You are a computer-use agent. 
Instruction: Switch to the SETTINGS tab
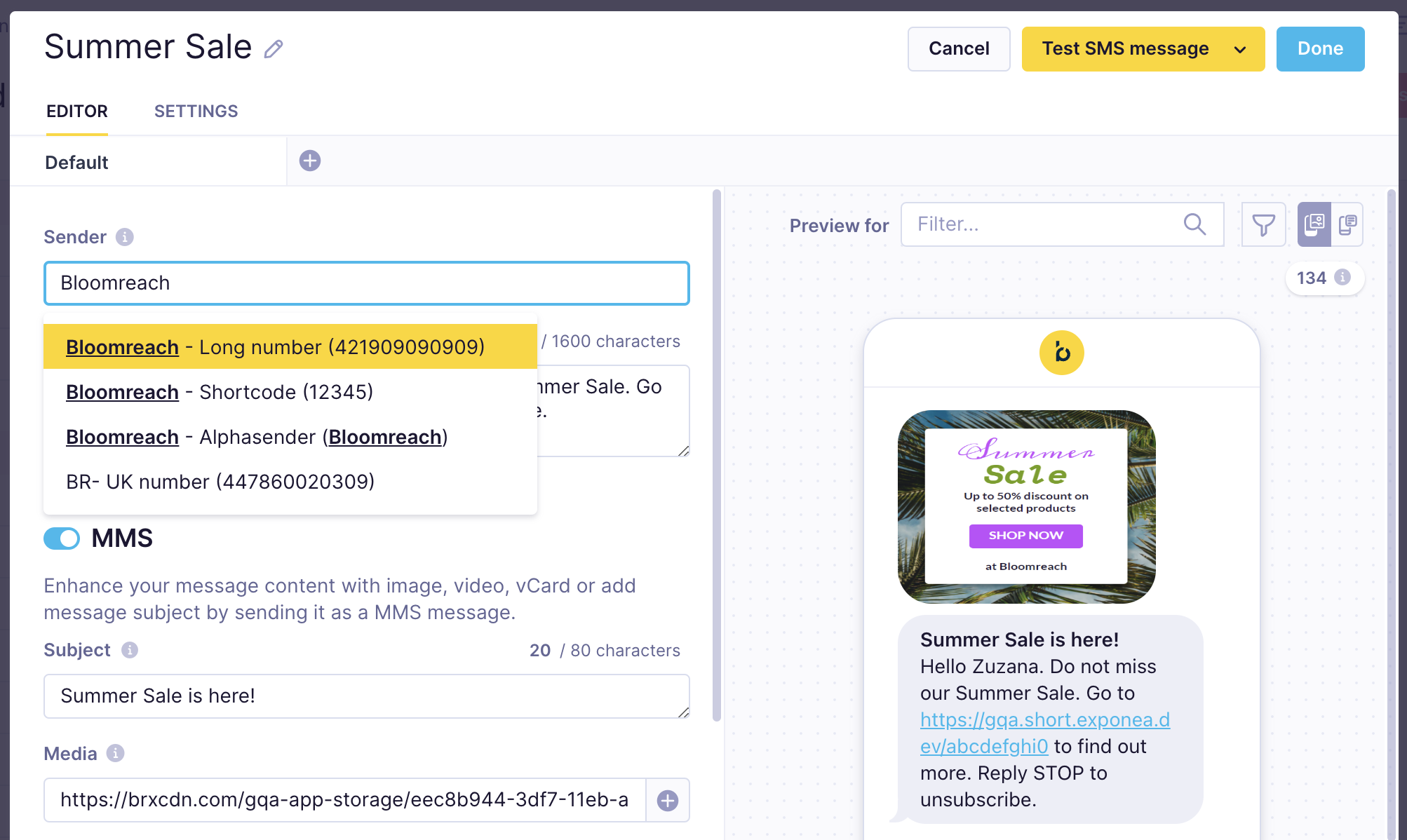pos(196,111)
